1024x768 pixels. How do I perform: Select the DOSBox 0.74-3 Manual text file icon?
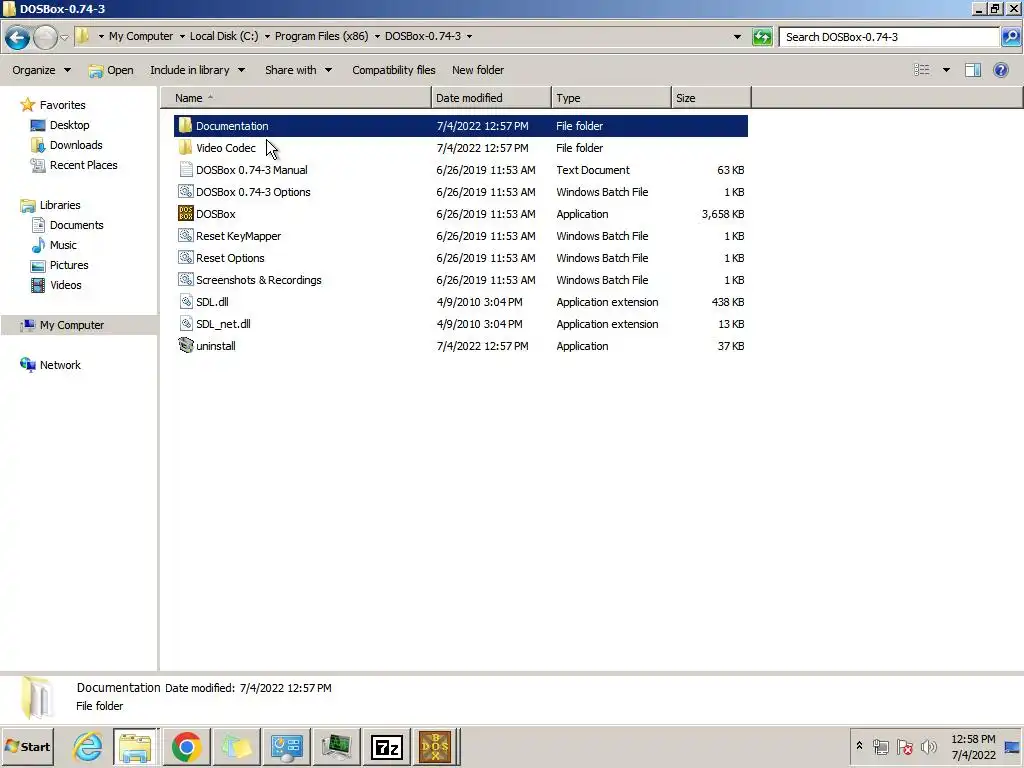[185, 170]
